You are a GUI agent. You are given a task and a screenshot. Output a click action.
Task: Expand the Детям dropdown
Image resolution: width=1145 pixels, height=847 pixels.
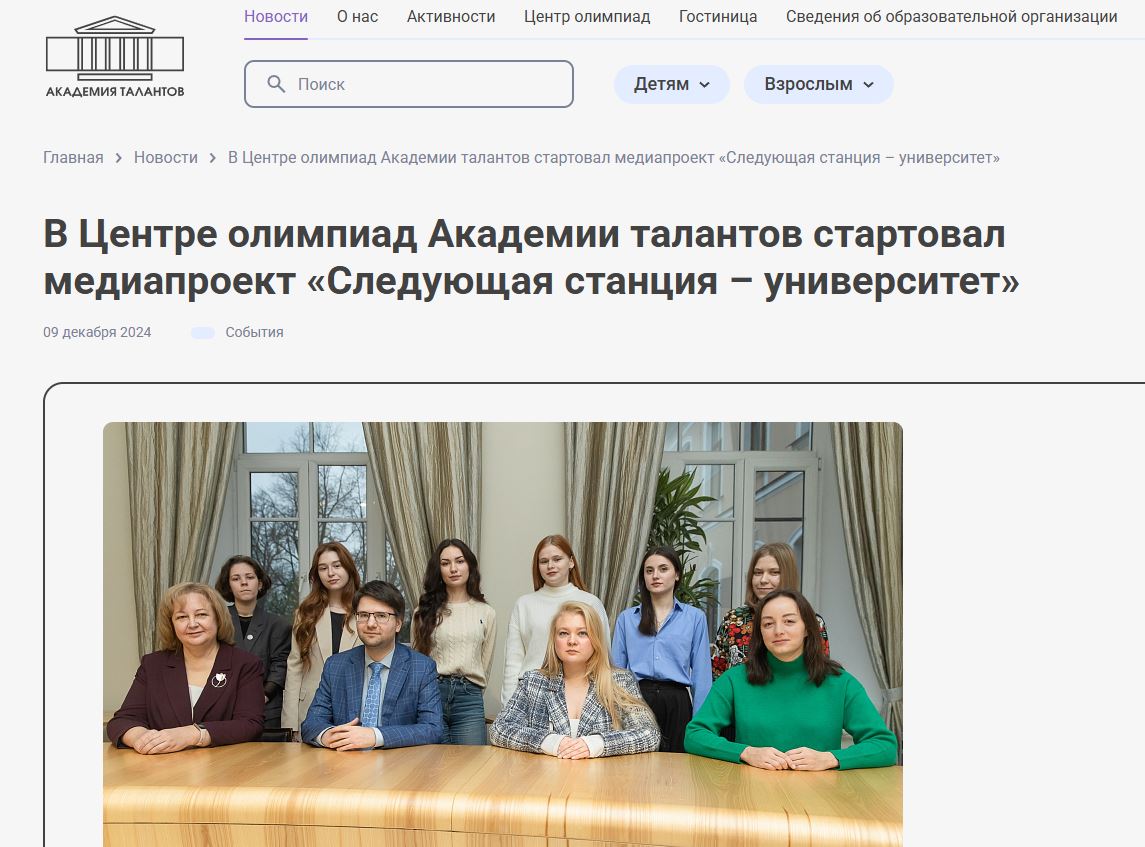click(672, 84)
